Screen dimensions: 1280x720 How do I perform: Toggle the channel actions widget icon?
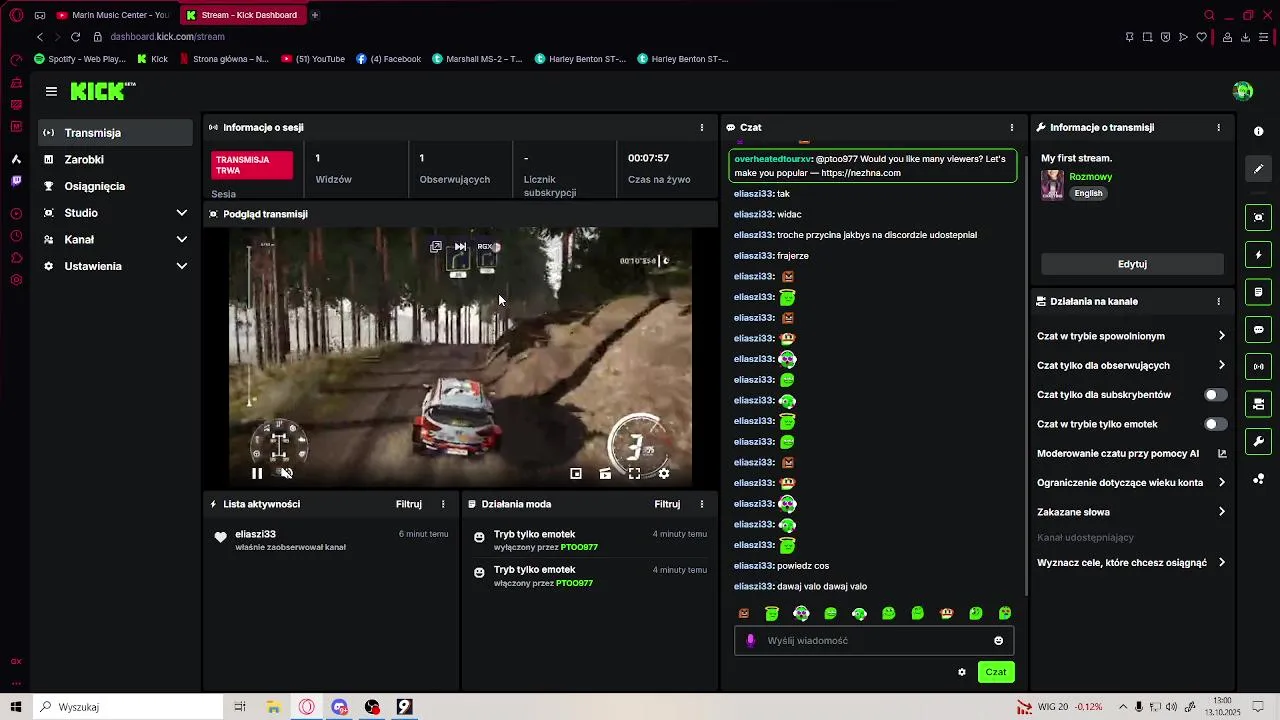coord(1258,404)
